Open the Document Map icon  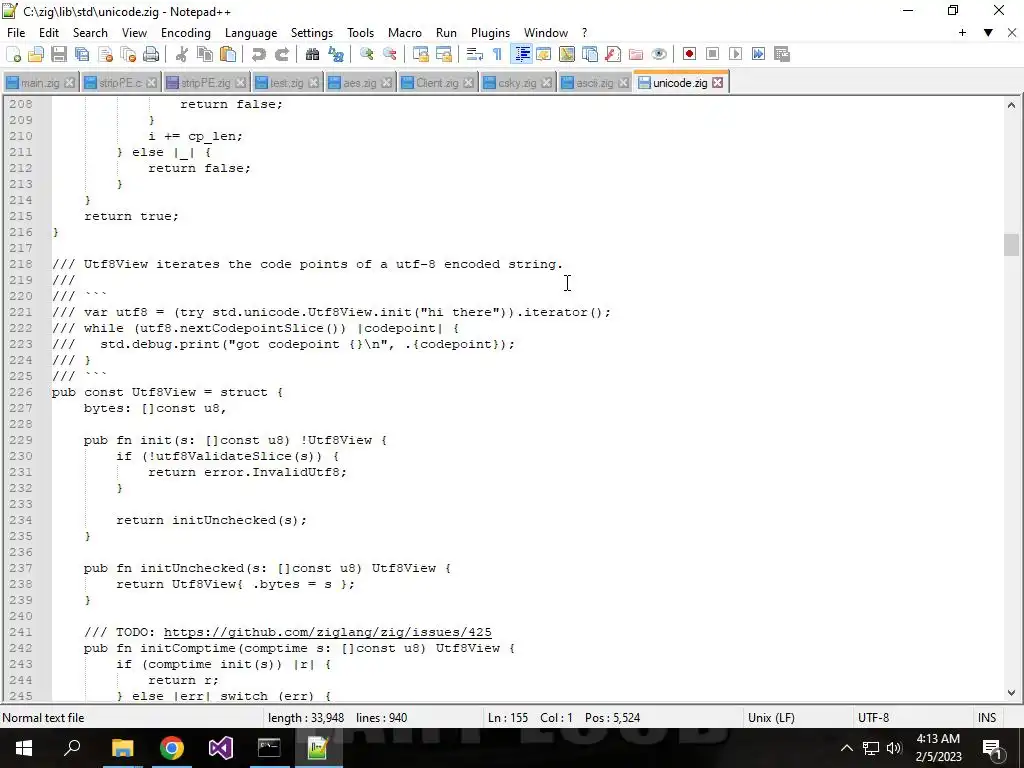(x=567, y=54)
